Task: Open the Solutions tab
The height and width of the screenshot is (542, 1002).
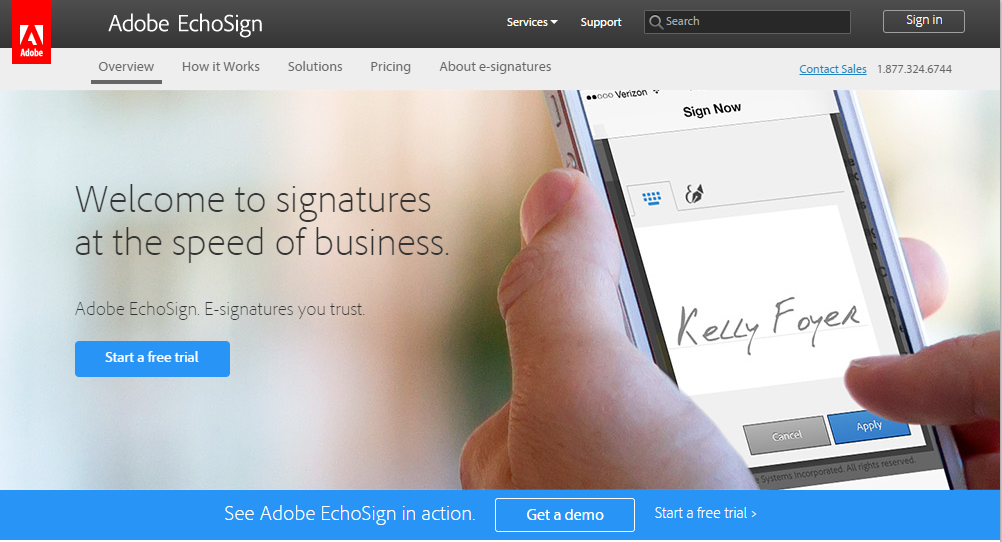Action: pos(315,66)
